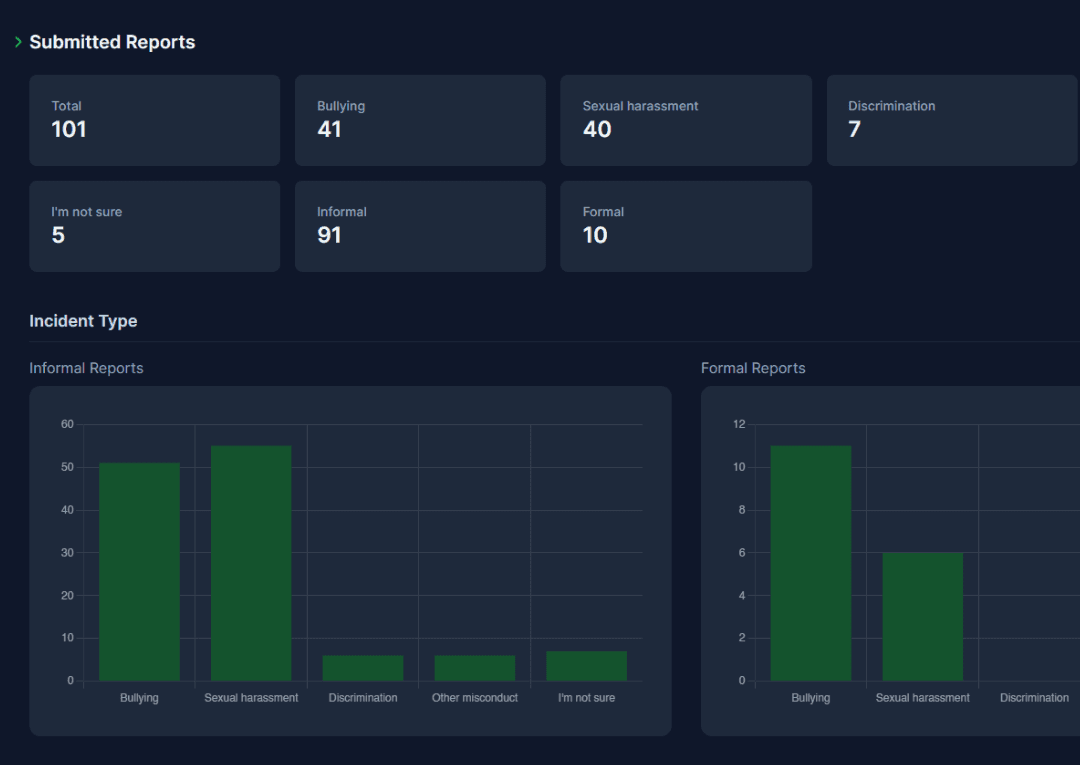The width and height of the screenshot is (1080, 765).
Task: Click I'm not sure bar in Informal chart
Action: coord(587,666)
